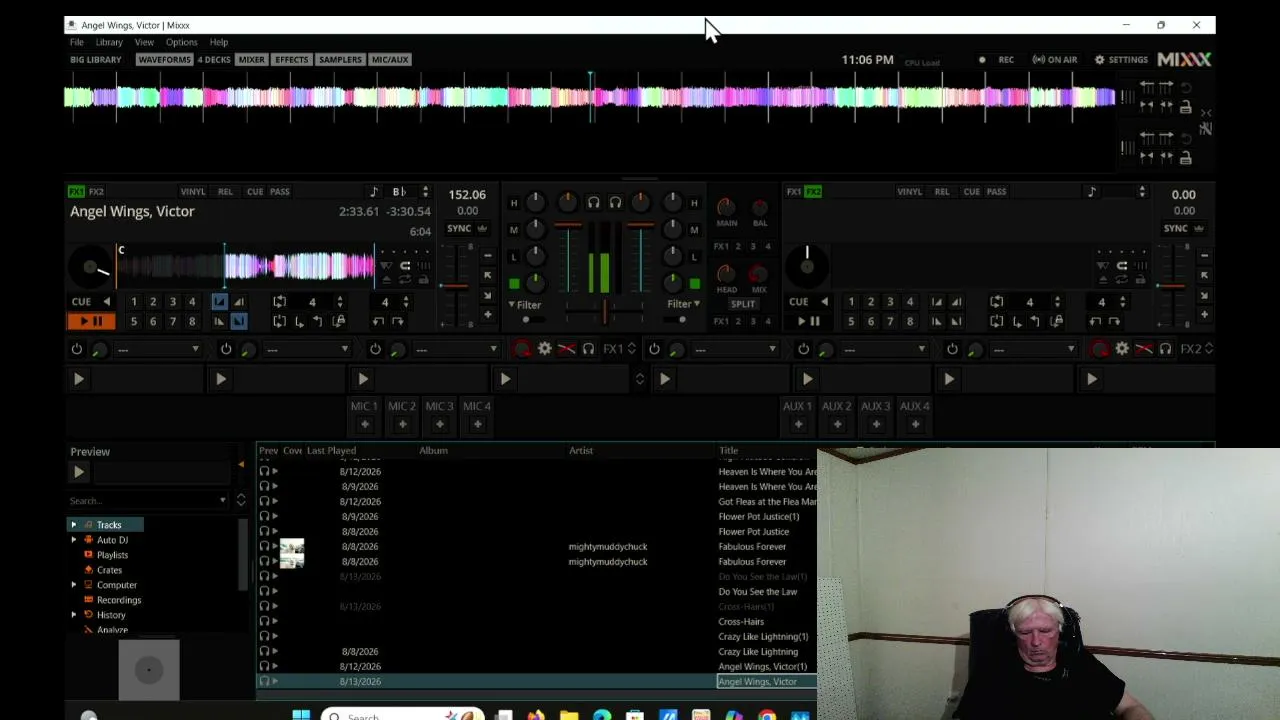
Task: Select Playlists in library sidebar
Action: (x=112, y=555)
